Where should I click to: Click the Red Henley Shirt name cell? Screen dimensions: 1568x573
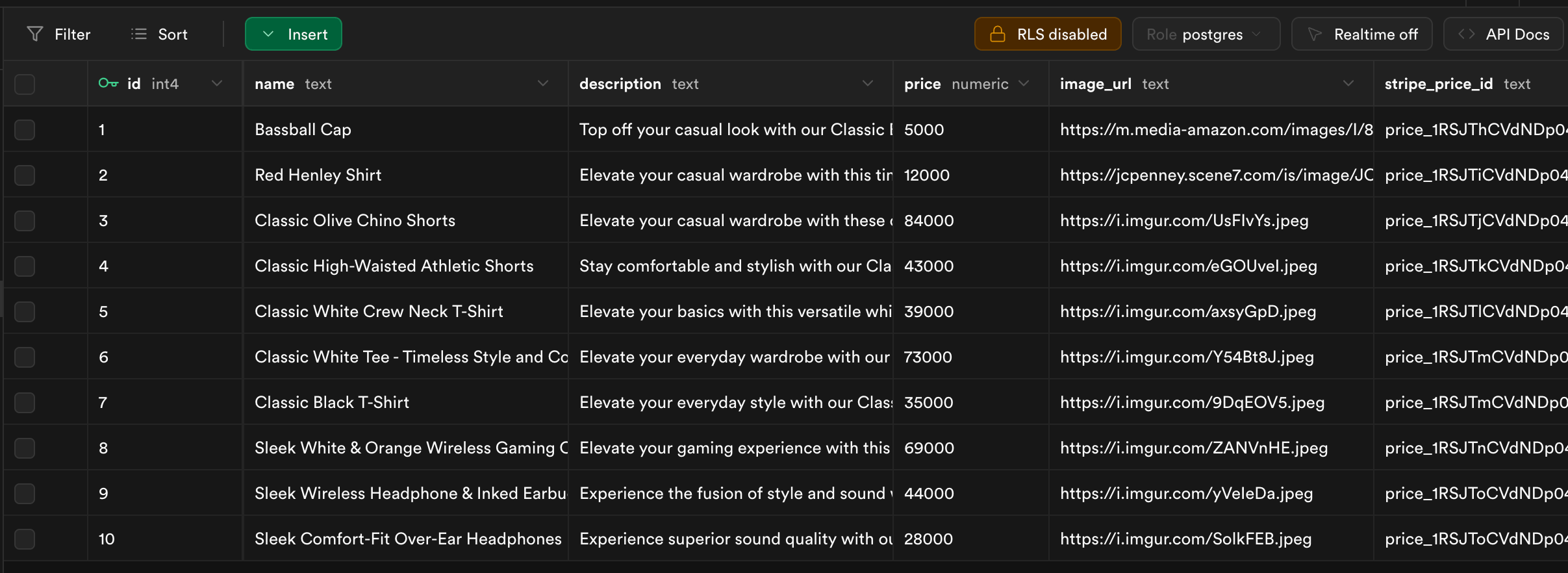318,175
